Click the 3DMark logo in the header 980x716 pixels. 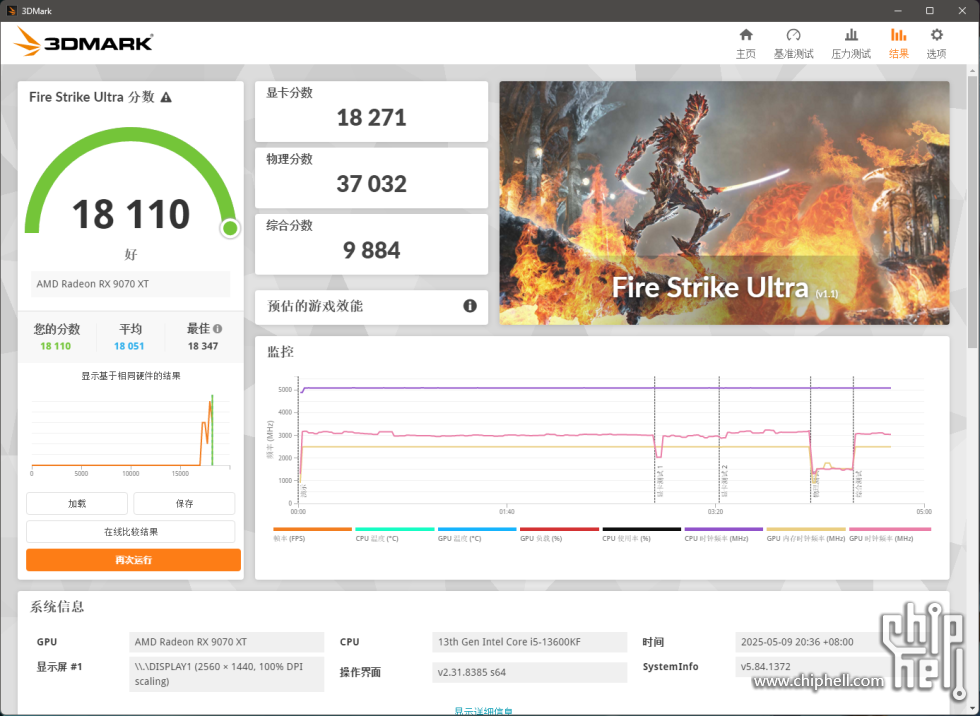[83, 42]
